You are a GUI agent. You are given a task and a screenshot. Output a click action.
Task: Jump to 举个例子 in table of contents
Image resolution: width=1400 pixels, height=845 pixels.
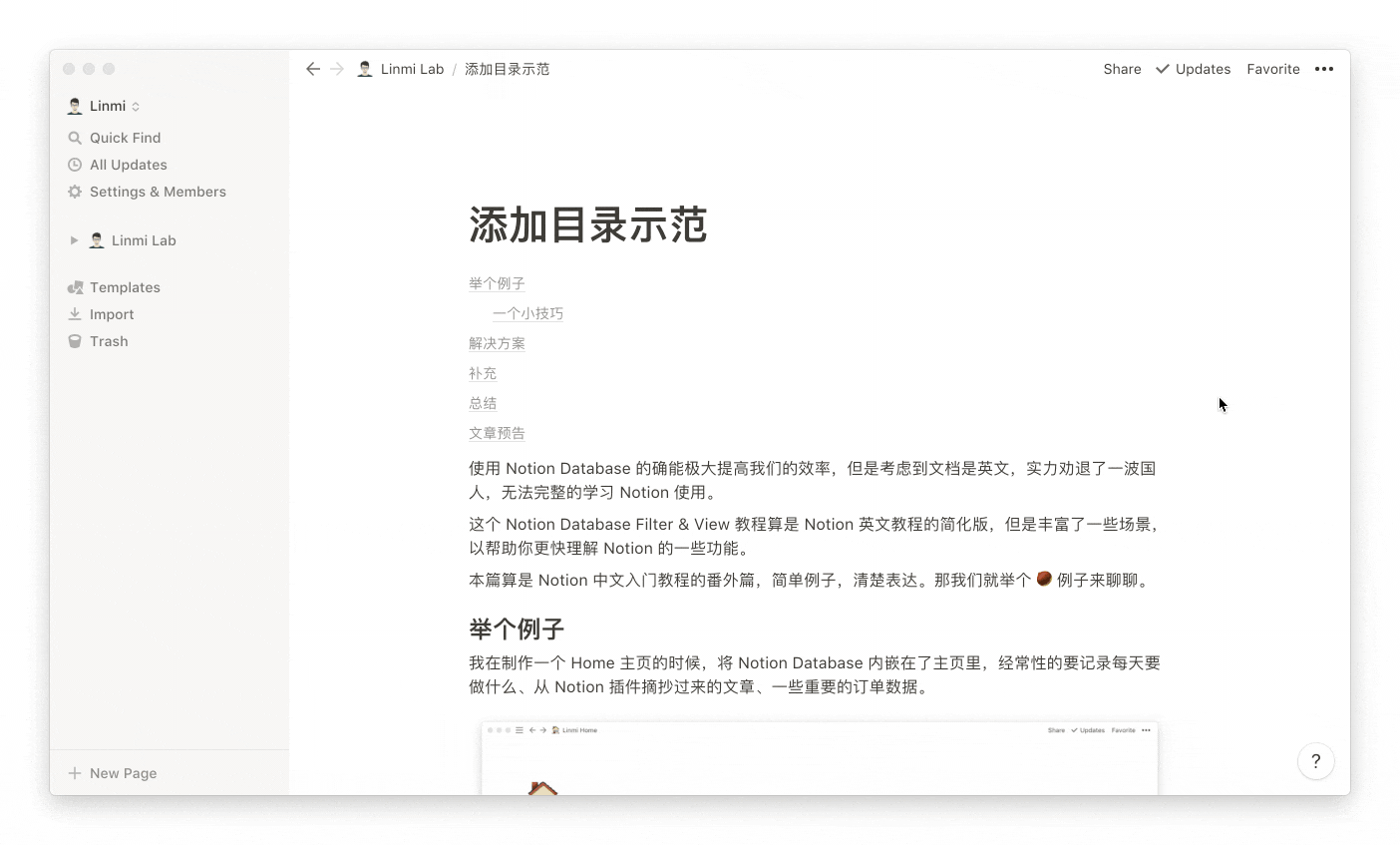click(497, 283)
